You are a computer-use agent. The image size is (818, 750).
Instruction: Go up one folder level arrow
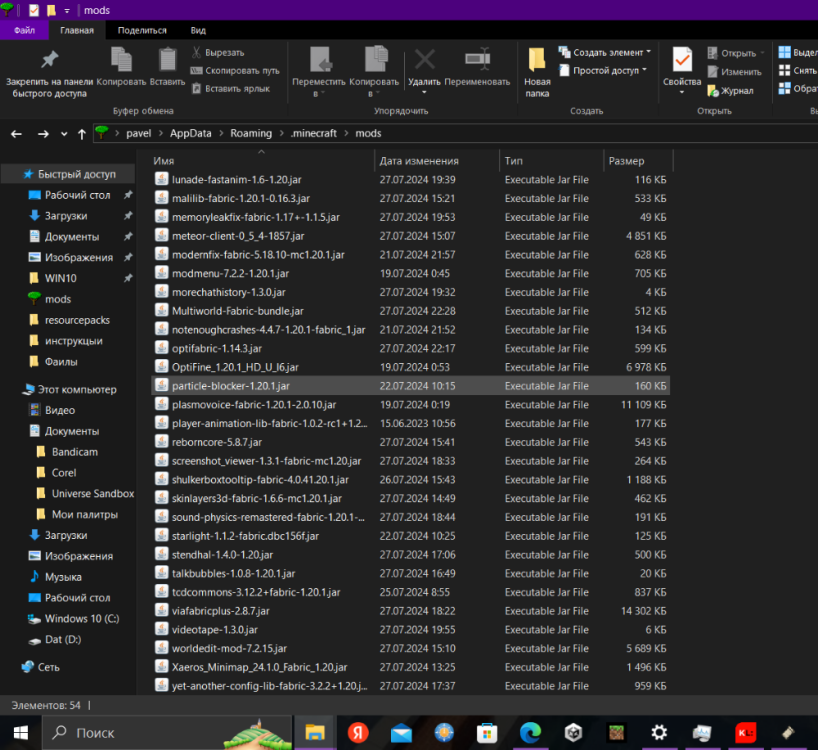point(82,134)
